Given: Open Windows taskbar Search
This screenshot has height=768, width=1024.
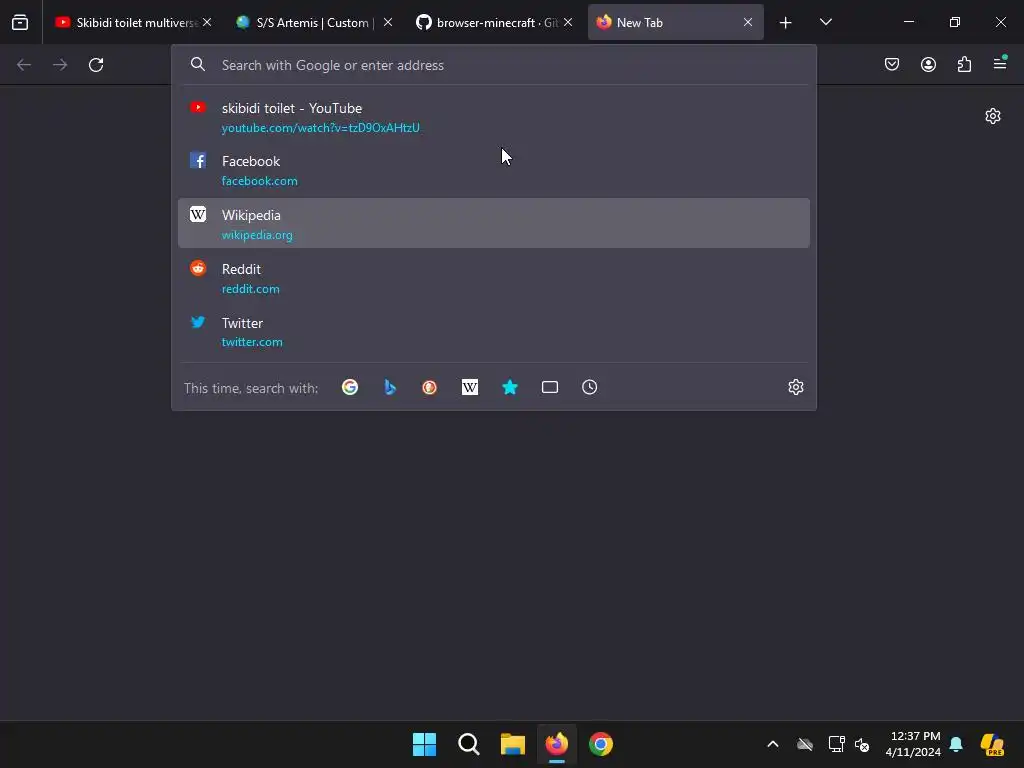Looking at the screenshot, I should (469, 744).
